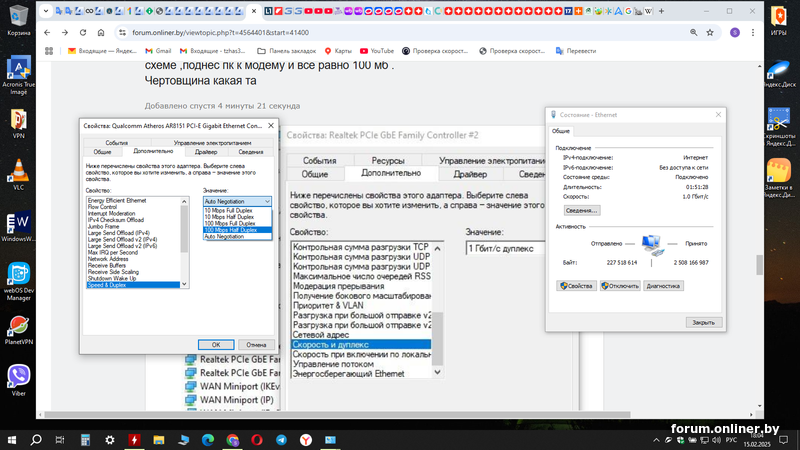Open the Speed & Duplex value combo box
Image resolution: width=800 pixels, height=450 pixels.
click(x=237, y=202)
